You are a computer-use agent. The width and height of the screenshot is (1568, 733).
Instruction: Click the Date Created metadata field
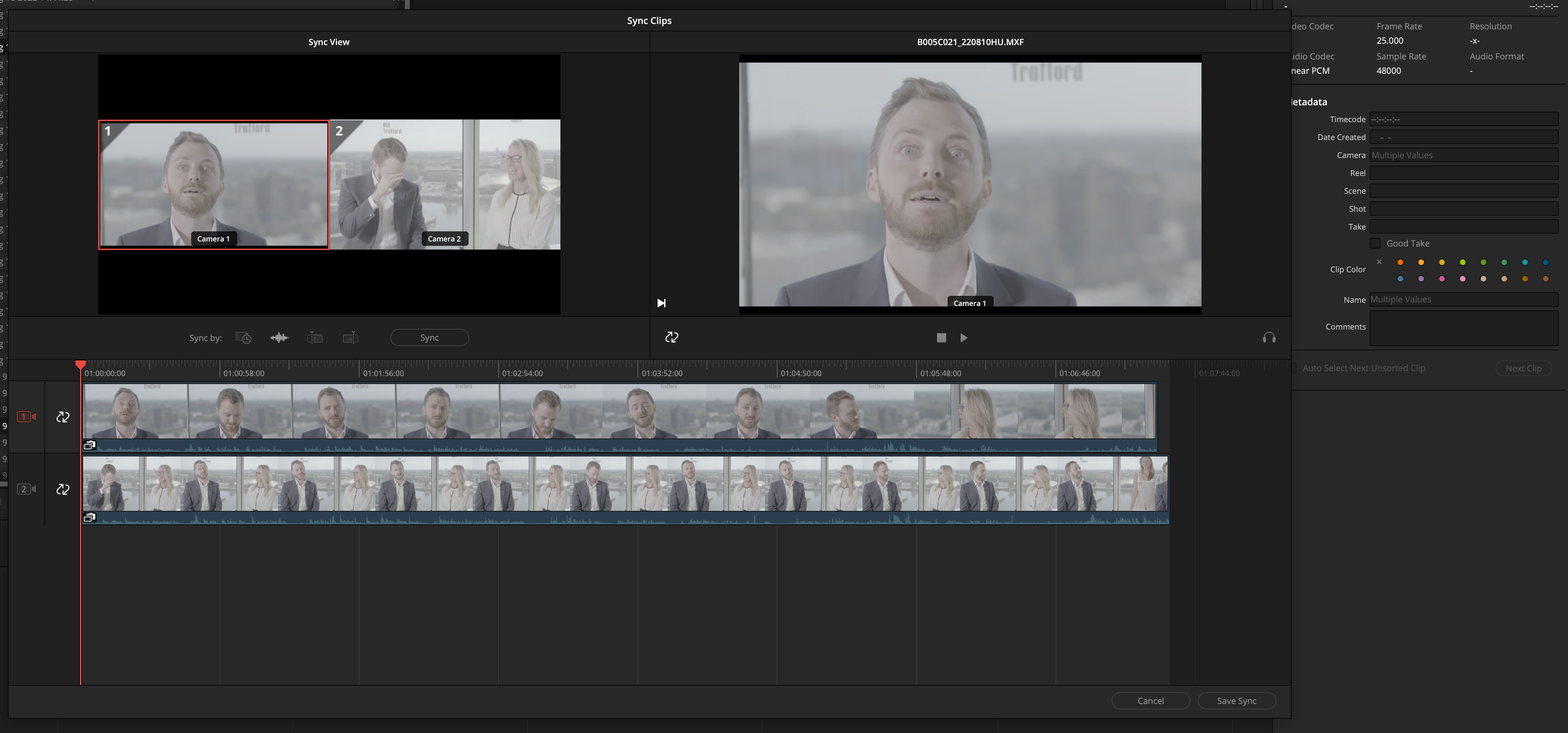(1463, 138)
